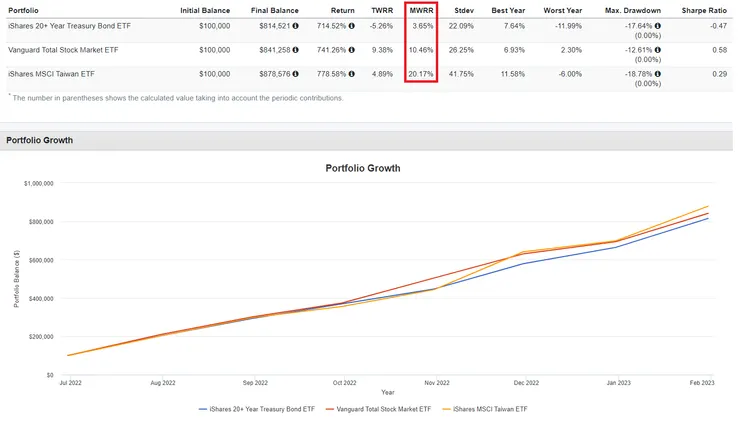Click info icon beside $814,521 final balance
The width and height of the screenshot is (740, 421).
295,26
